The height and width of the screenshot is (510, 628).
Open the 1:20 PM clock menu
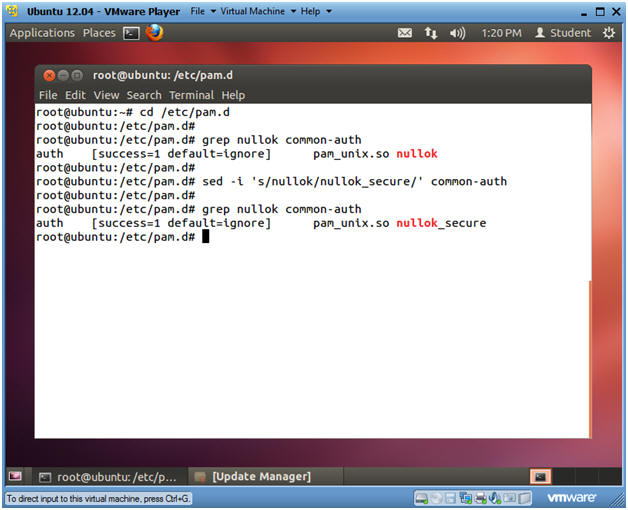pyautogui.click(x=501, y=33)
